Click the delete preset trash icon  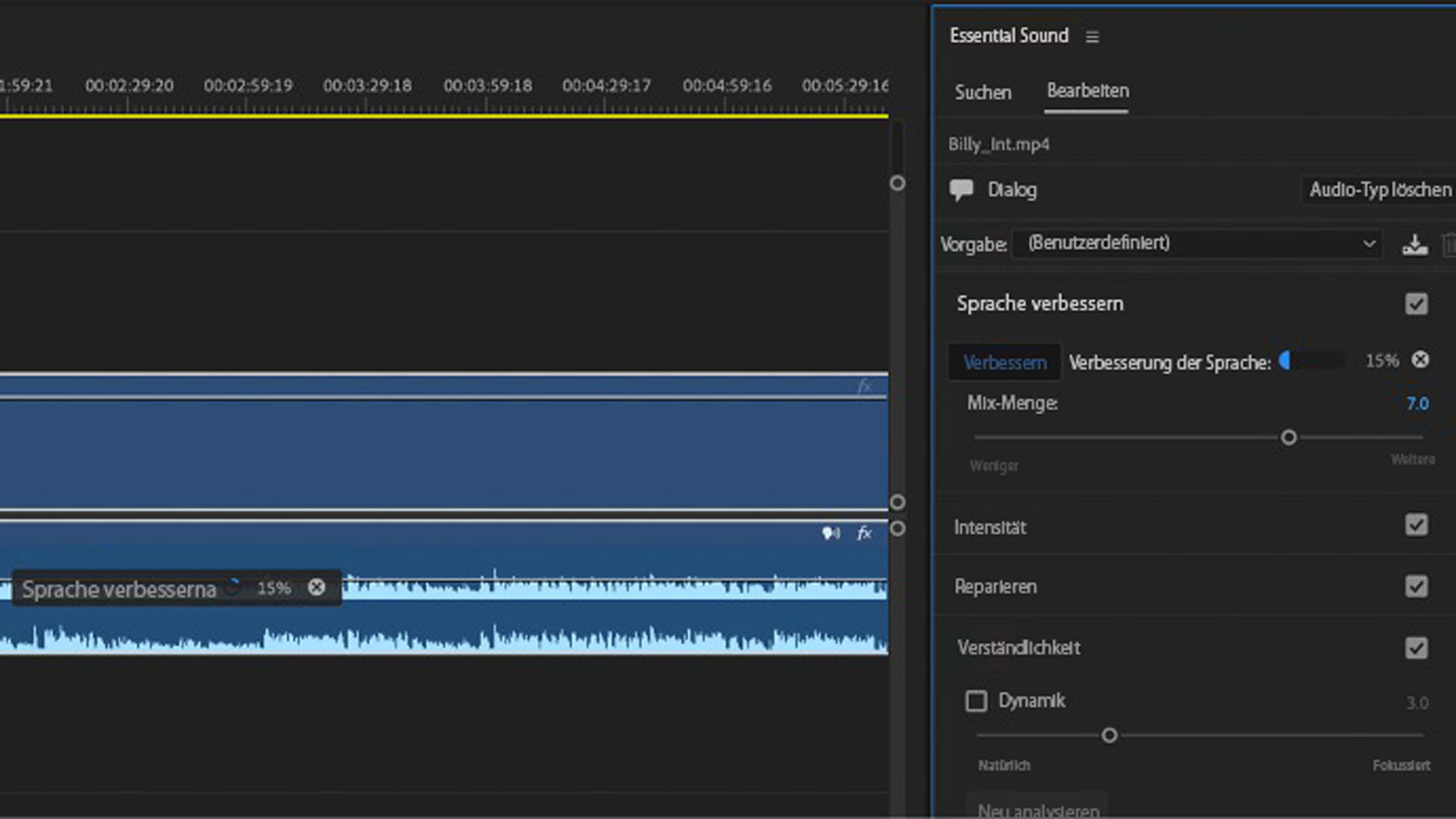(x=1448, y=244)
